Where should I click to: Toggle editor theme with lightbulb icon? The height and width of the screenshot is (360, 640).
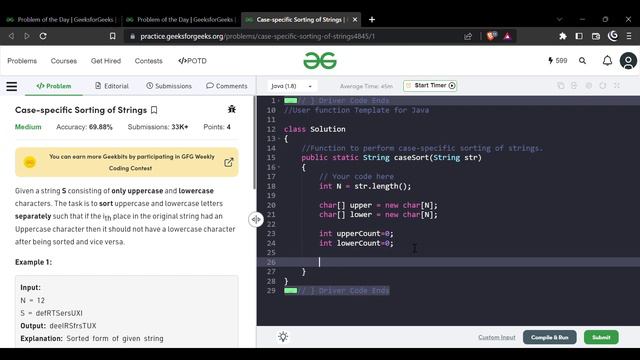click(283, 337)
